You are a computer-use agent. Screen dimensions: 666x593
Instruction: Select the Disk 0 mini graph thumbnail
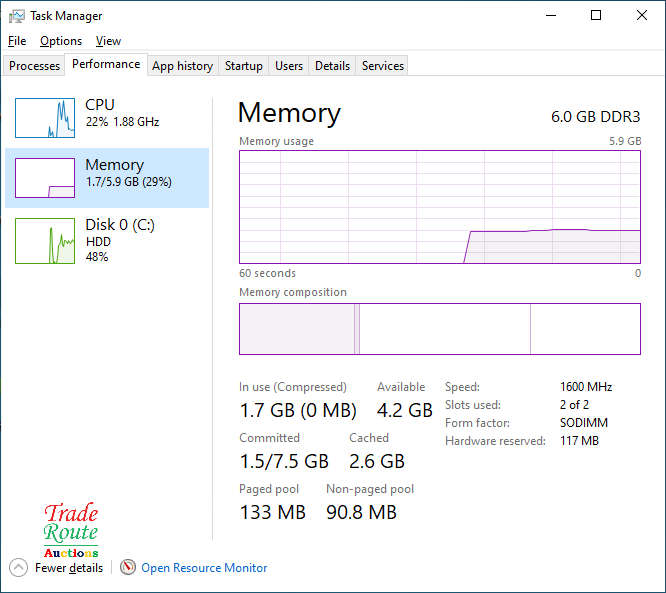click(45, 241)
